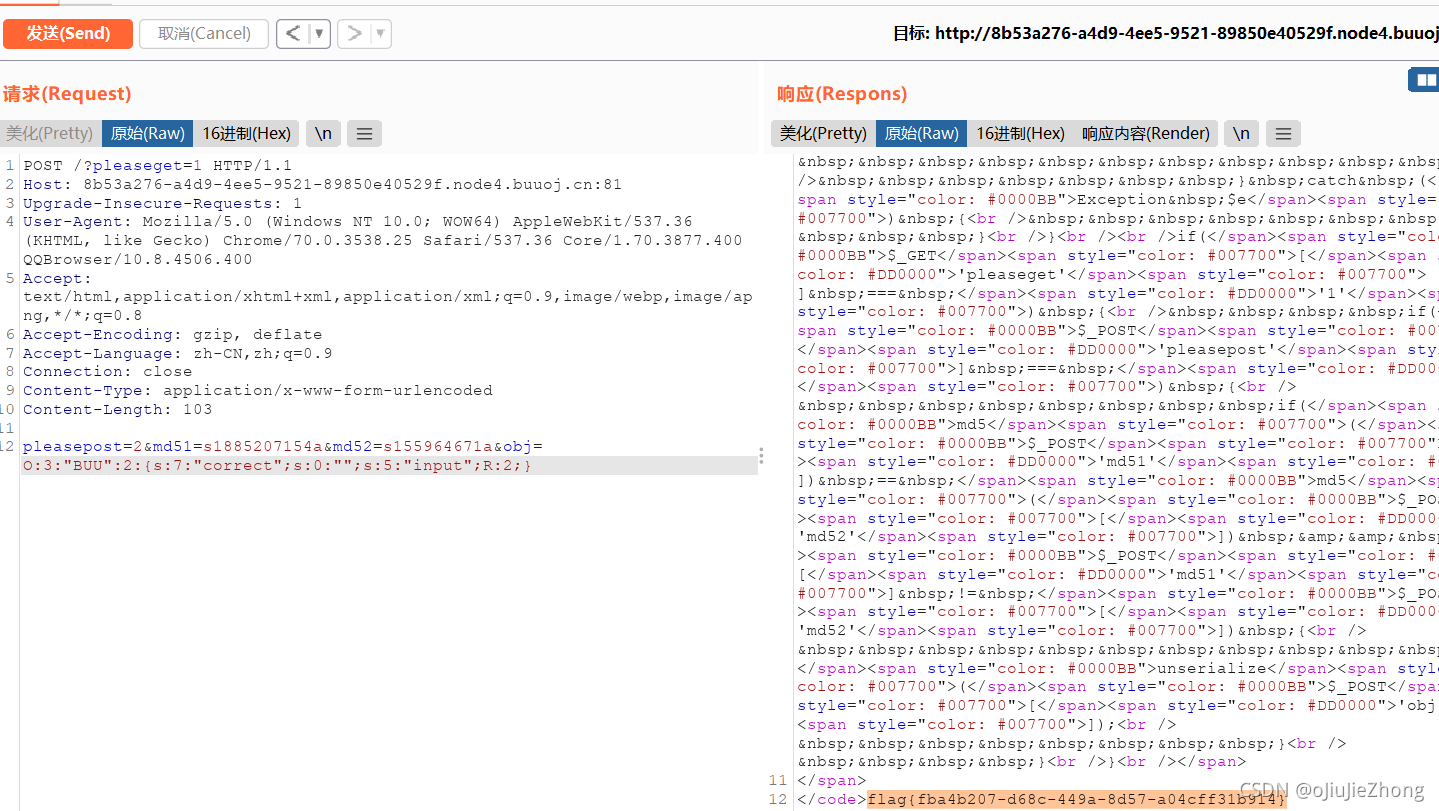
Task: Open the 响应内容(Render) response tab
Action: [x=1146, y=133]
